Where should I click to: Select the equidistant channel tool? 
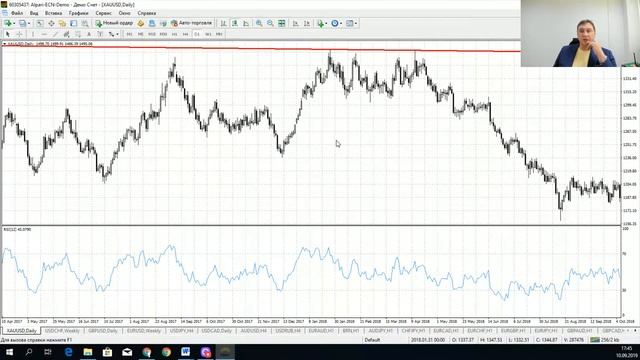pos(66,34)
